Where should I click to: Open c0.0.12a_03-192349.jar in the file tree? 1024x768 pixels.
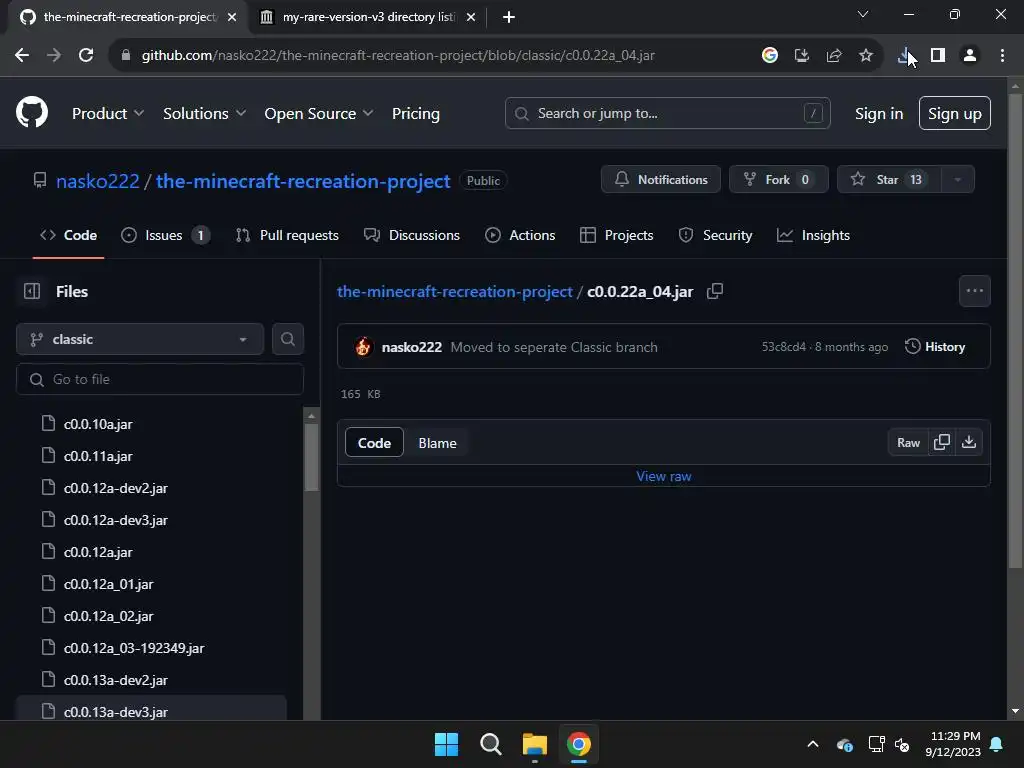tap(134, 648)
